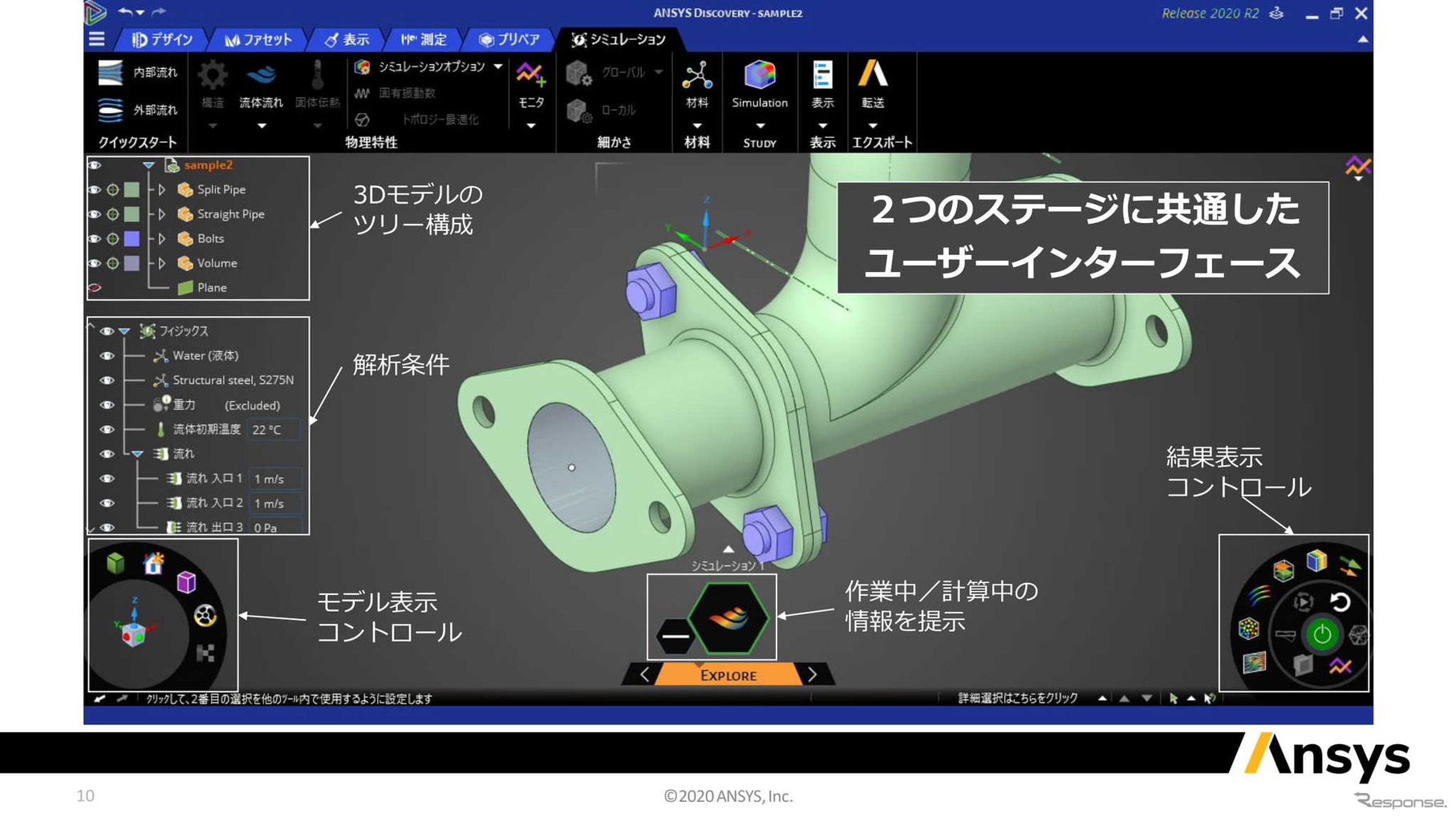The height and width of the screenshot is (818, 1456).
Task: Open the 材料 materials icon
Action: [x=696, y=76]
